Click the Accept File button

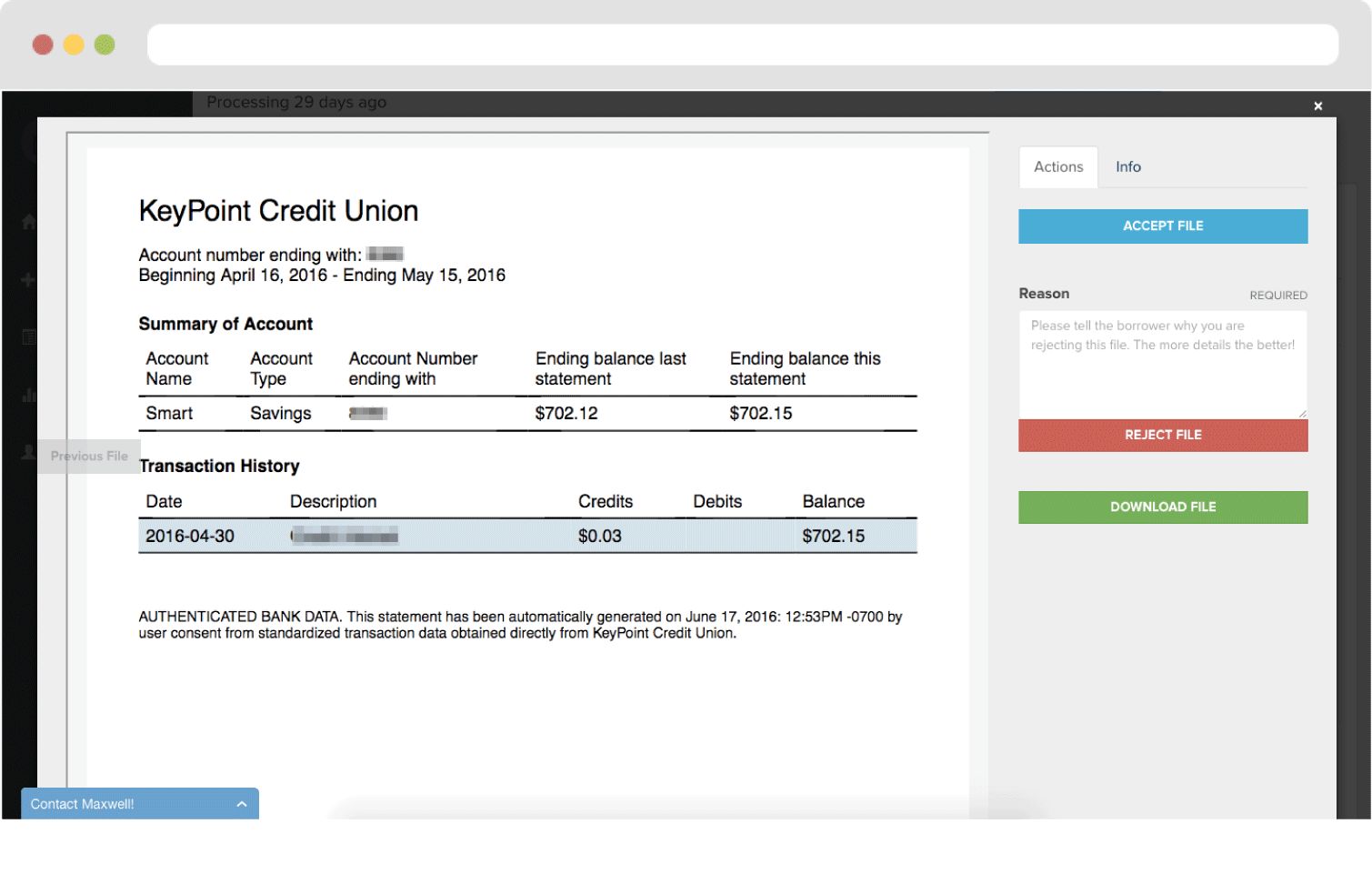[x=1163, y=226]
